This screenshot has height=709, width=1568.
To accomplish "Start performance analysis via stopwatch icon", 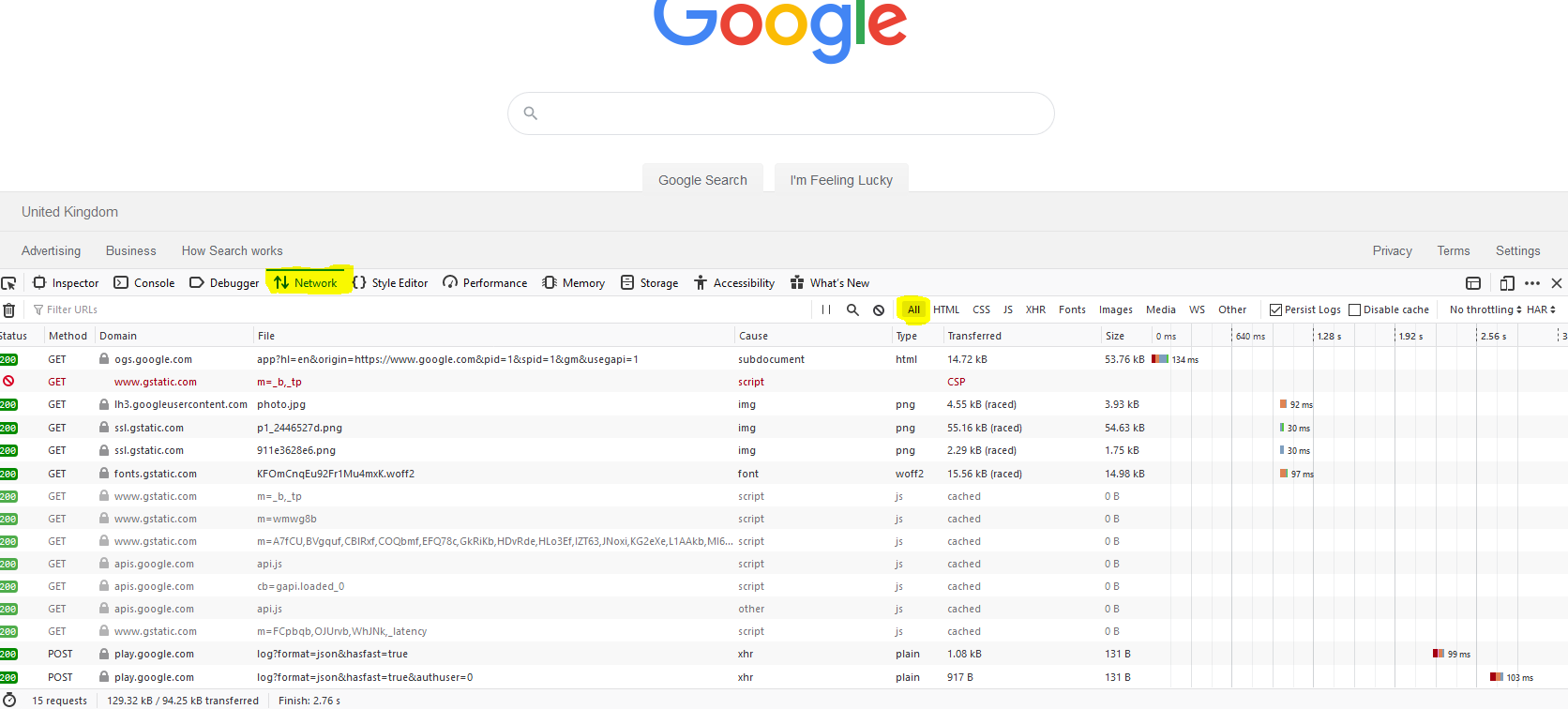I will (x=9, y=701).
